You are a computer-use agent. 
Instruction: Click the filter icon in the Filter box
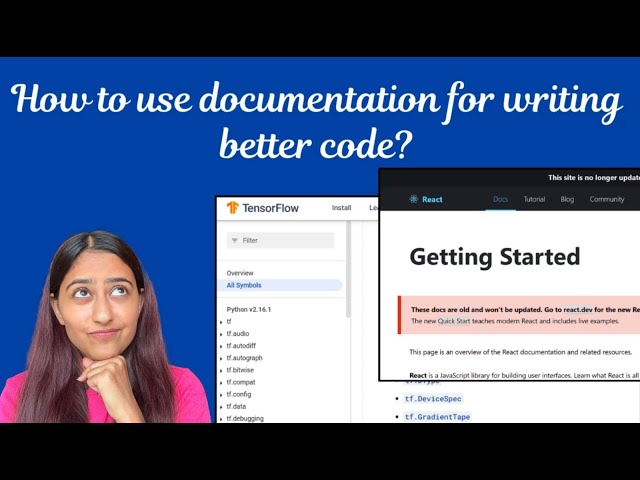pyautogui.click(x=235, y=240)
